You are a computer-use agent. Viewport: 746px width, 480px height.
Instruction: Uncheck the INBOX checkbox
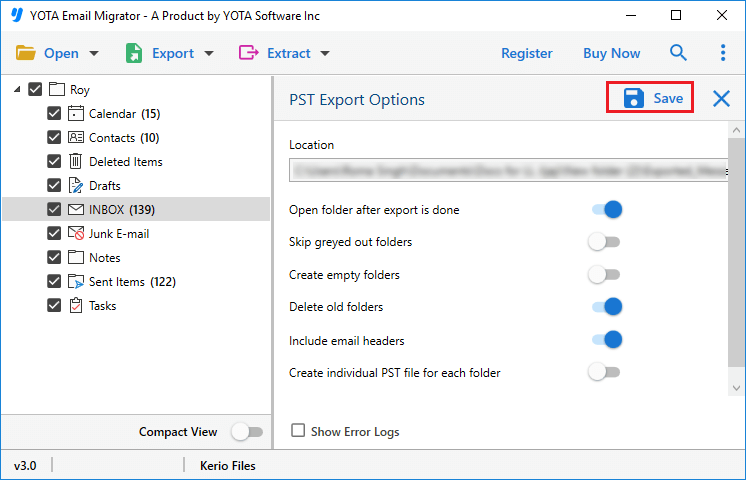(54, 209)
